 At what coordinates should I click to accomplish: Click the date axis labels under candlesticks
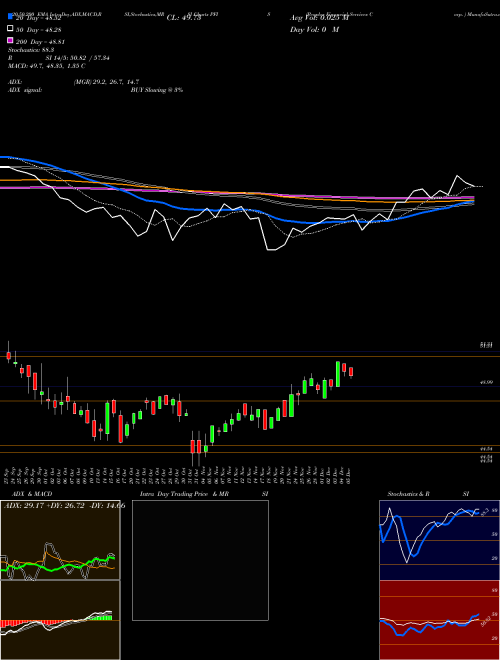(178, 475)
